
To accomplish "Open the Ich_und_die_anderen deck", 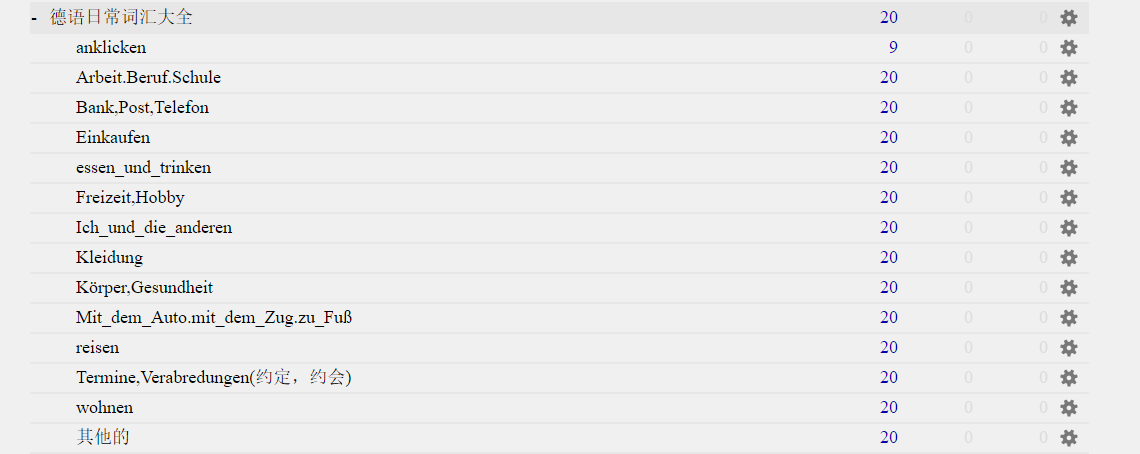I will (154, 228).
